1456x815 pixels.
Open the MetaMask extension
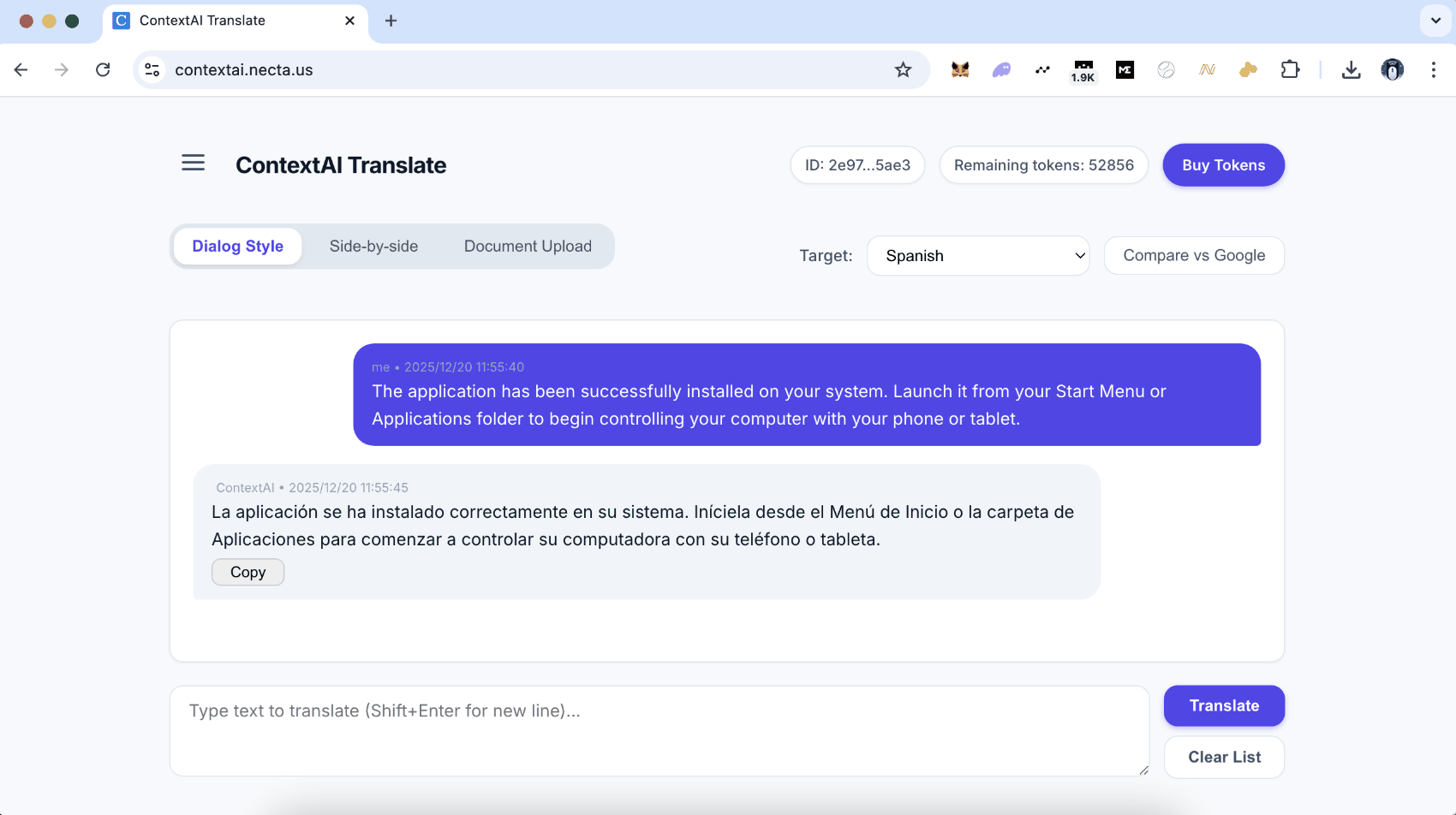[x=959, y=69]
